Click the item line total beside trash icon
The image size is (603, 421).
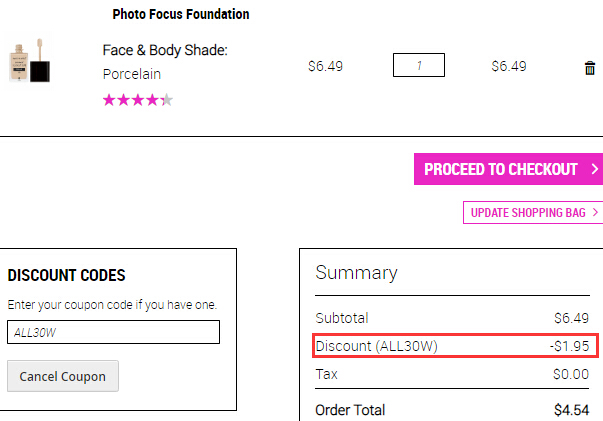click(x=509, y=66)
